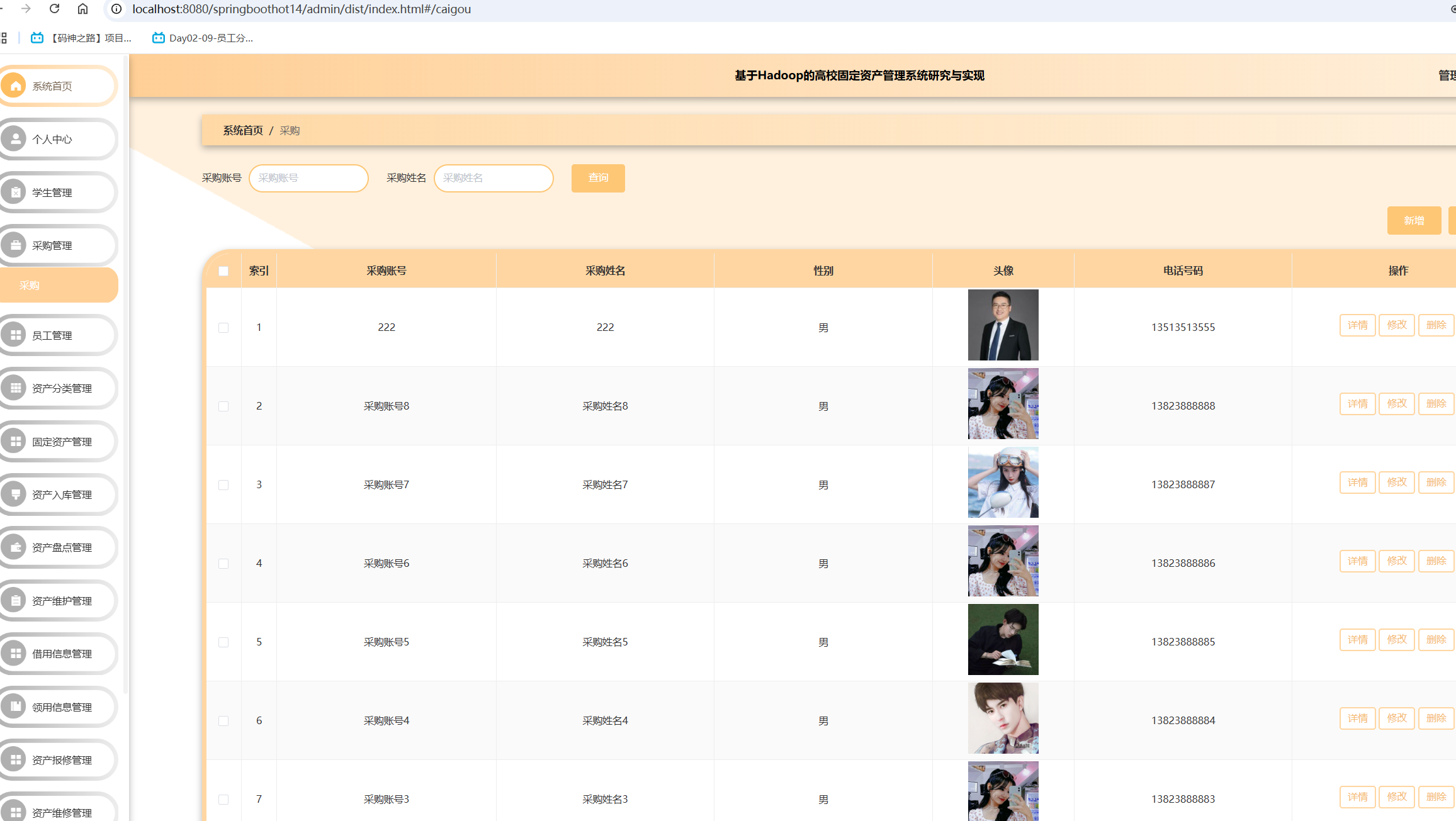Viewport: 1456px width, 821px height.
Task: Toggle the select-all checkbox in table header
Action: coord(223,271)
